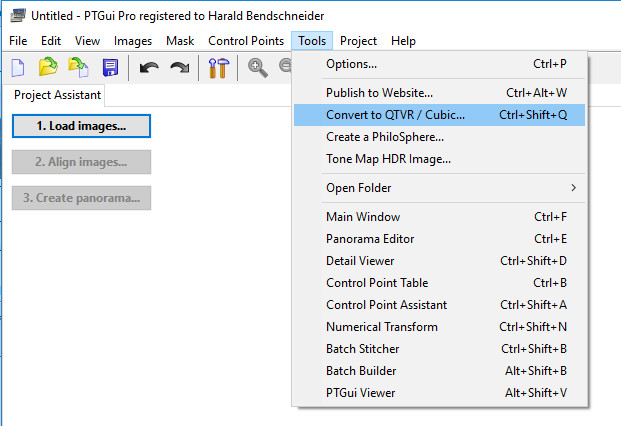621x426 pixels.
Task: Expand the Open Folder submenu
Action: 440,188
